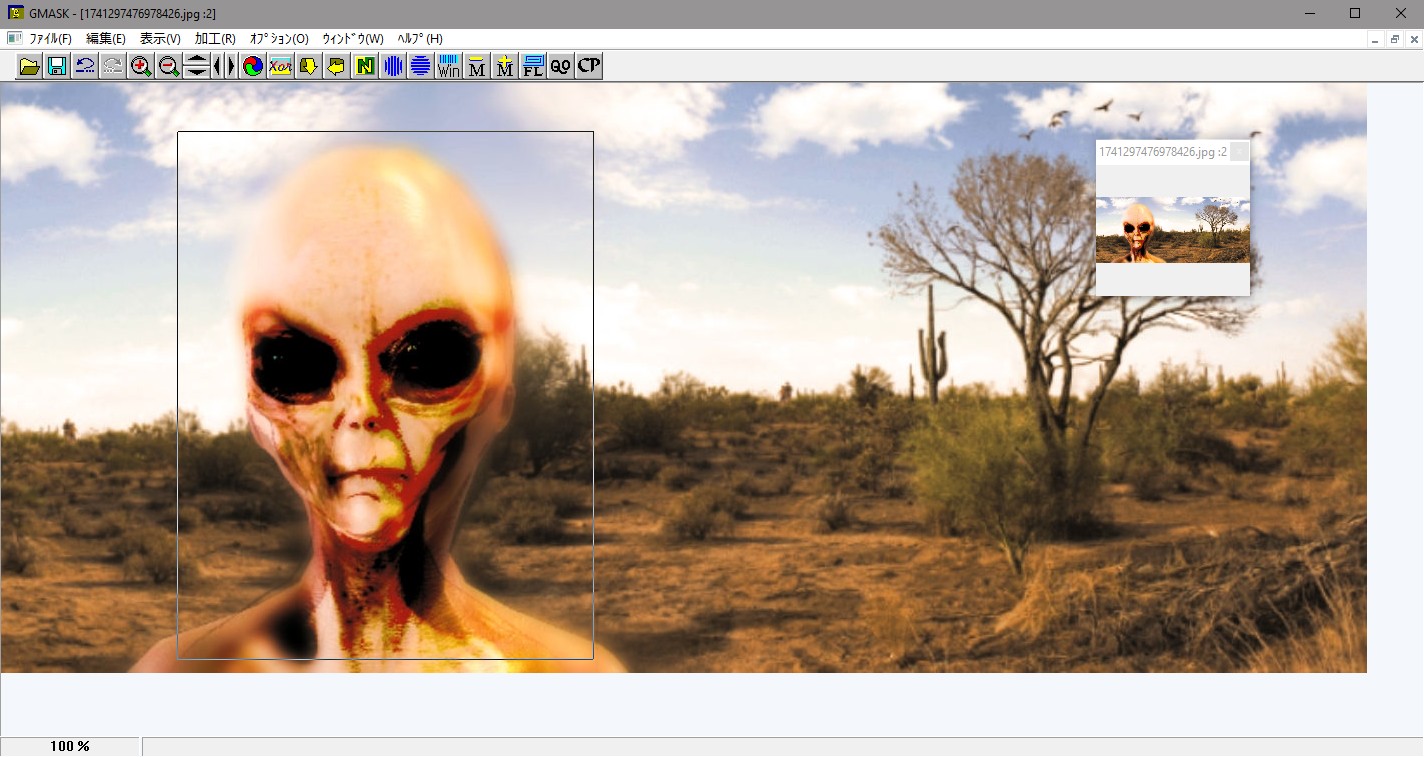
Task: Close the small preview window
Action: [1239, 152]
